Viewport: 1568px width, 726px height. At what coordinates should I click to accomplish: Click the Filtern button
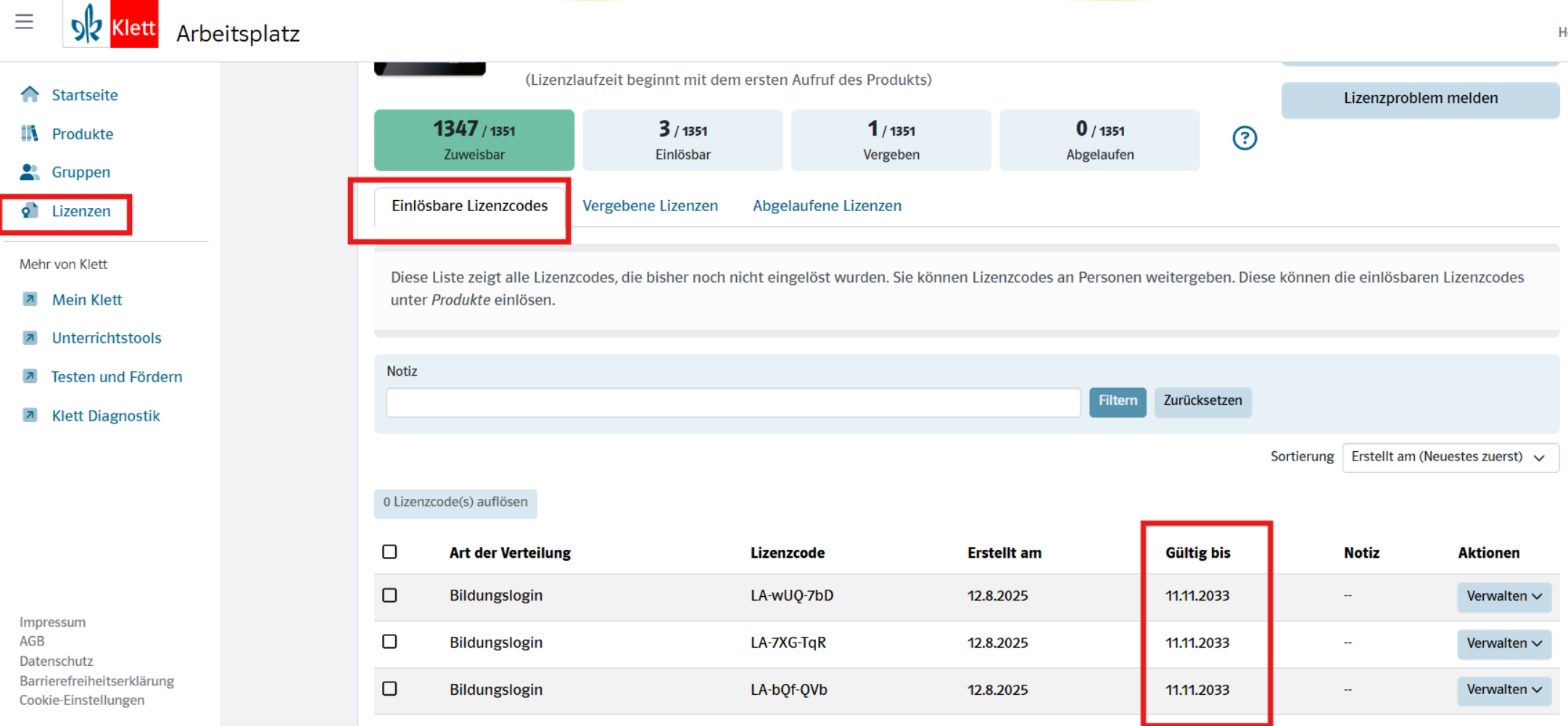tap(1117, 401)
